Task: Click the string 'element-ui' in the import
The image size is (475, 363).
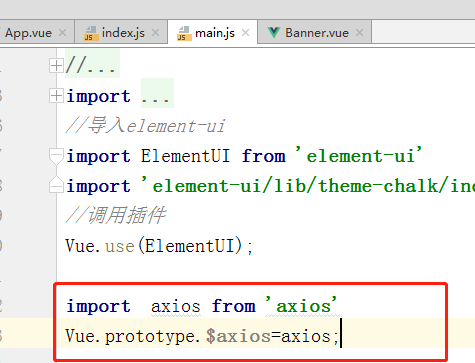Action: click(x=358, y=155)
